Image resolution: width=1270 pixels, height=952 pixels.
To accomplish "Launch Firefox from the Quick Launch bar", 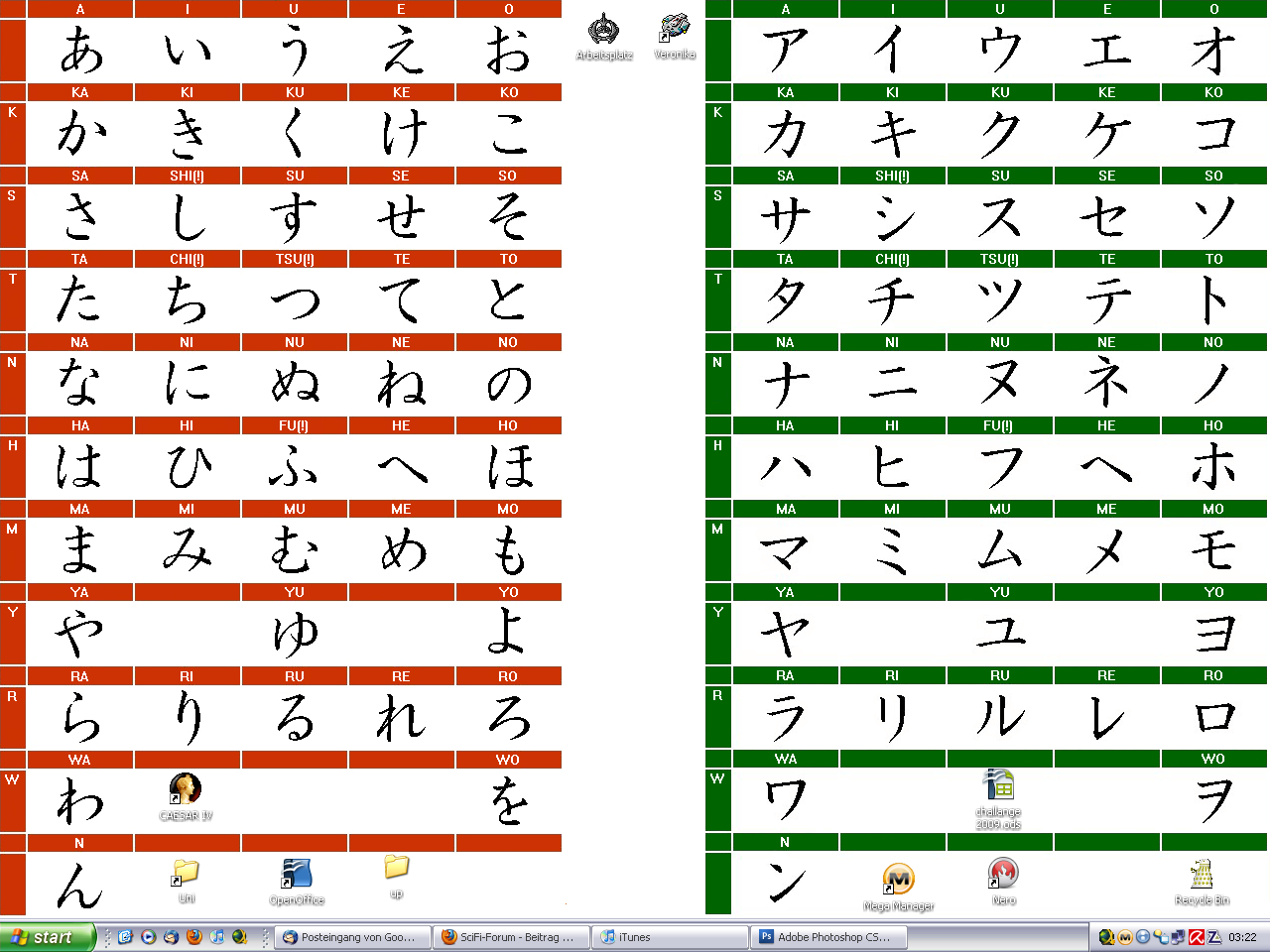I will (193, 937).
